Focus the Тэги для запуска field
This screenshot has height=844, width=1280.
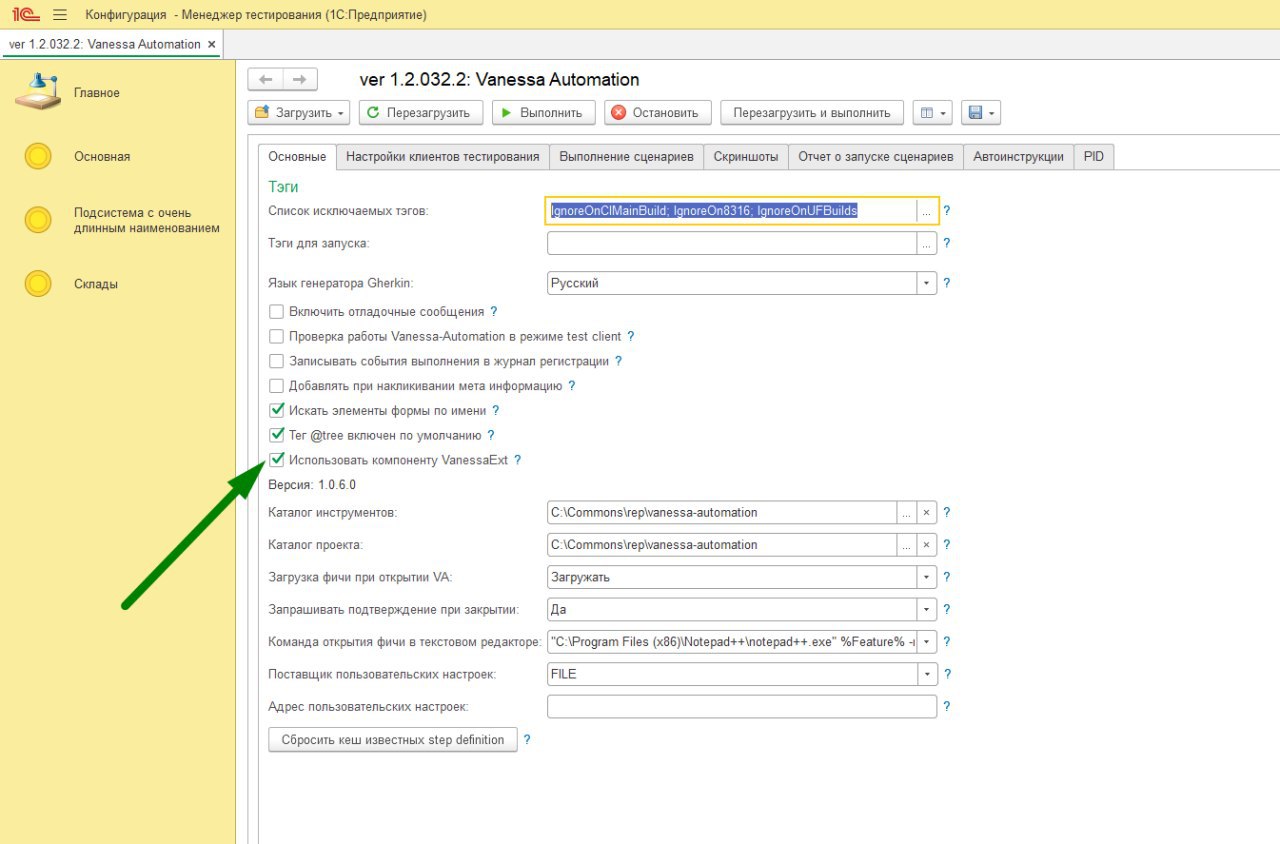[732, 243]
